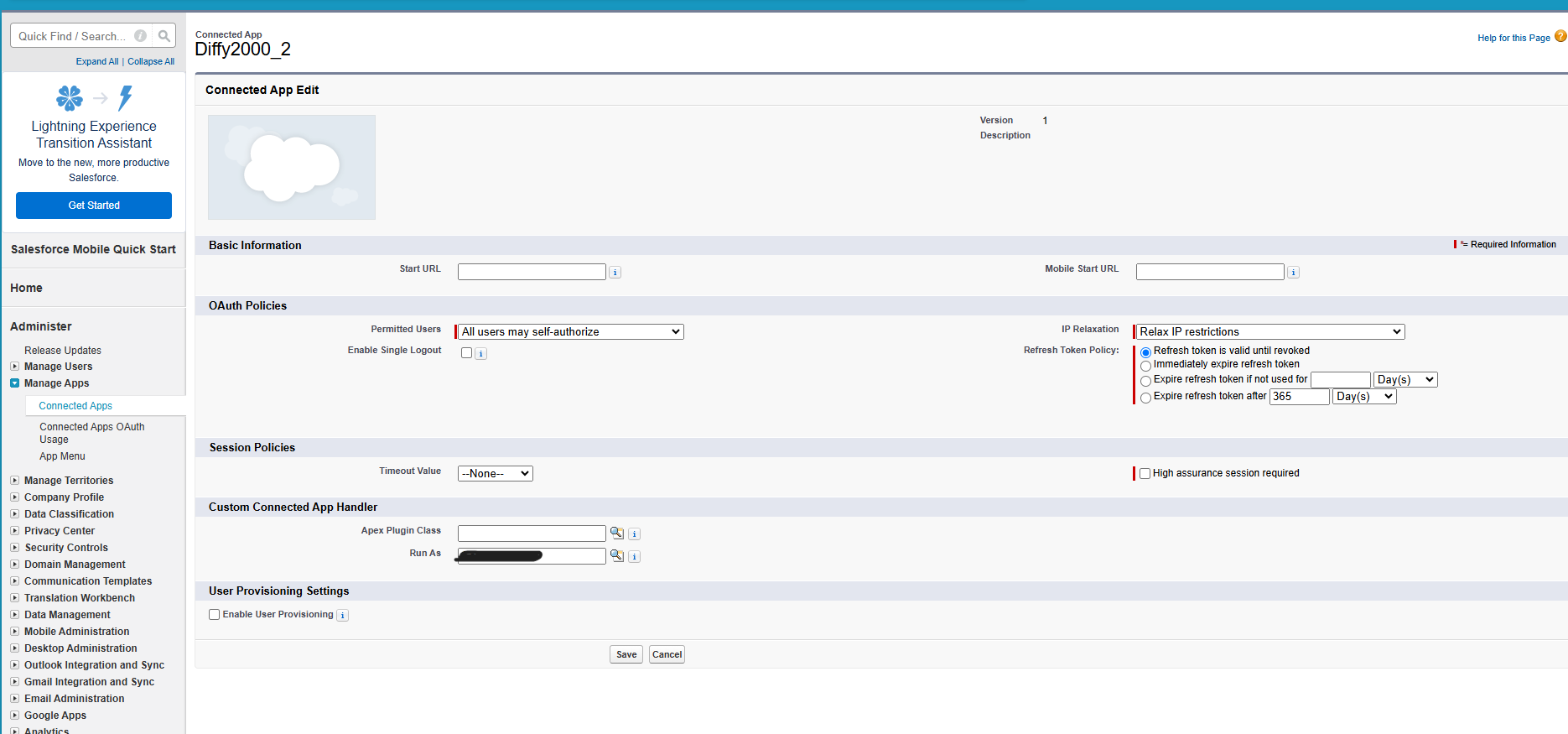1568x734 pixels.
Task: Click the Start URL input field
Action: (532, 272)
